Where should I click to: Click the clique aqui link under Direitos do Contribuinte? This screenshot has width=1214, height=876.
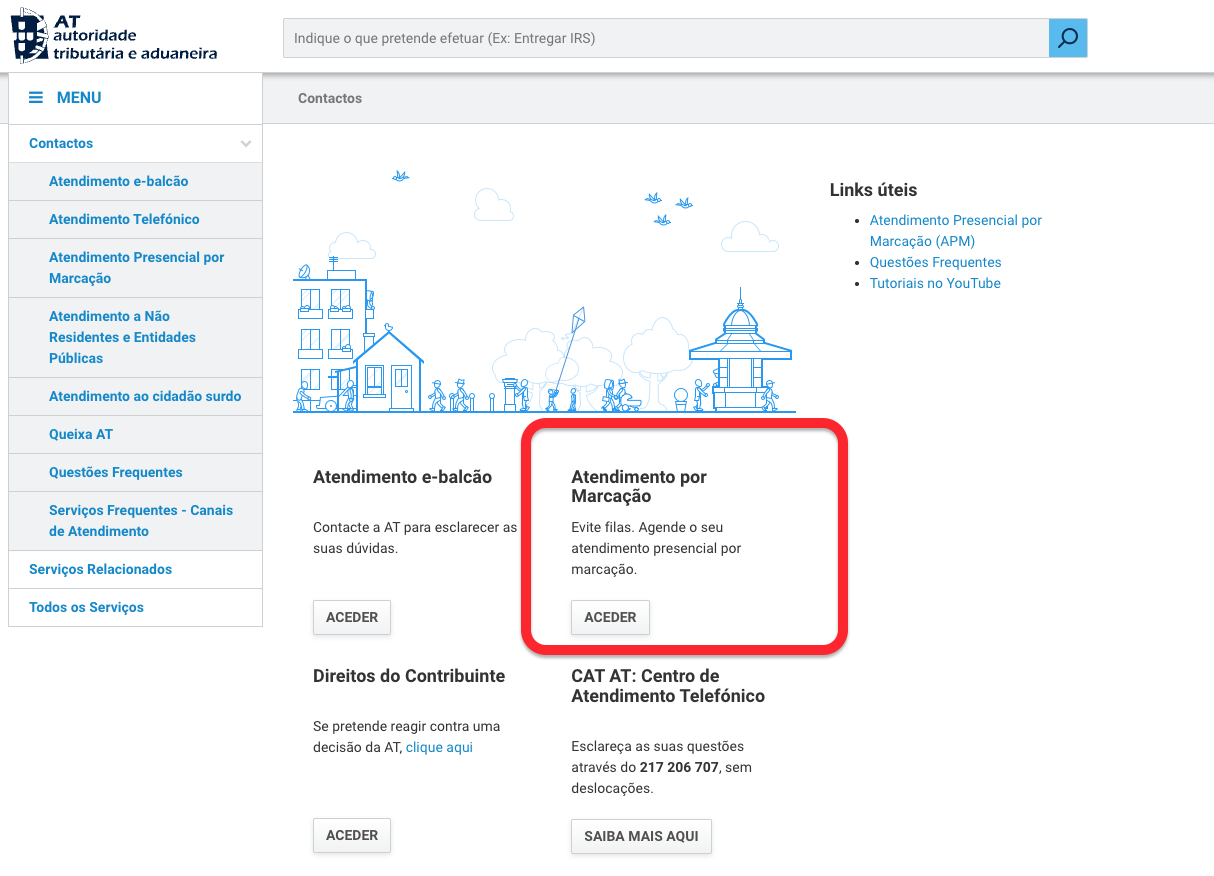point(439,747)
